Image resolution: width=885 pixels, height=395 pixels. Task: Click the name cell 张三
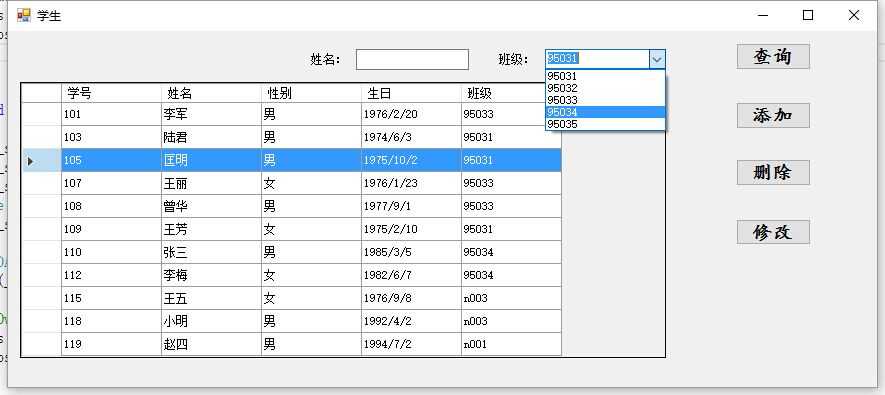point(211,252)
